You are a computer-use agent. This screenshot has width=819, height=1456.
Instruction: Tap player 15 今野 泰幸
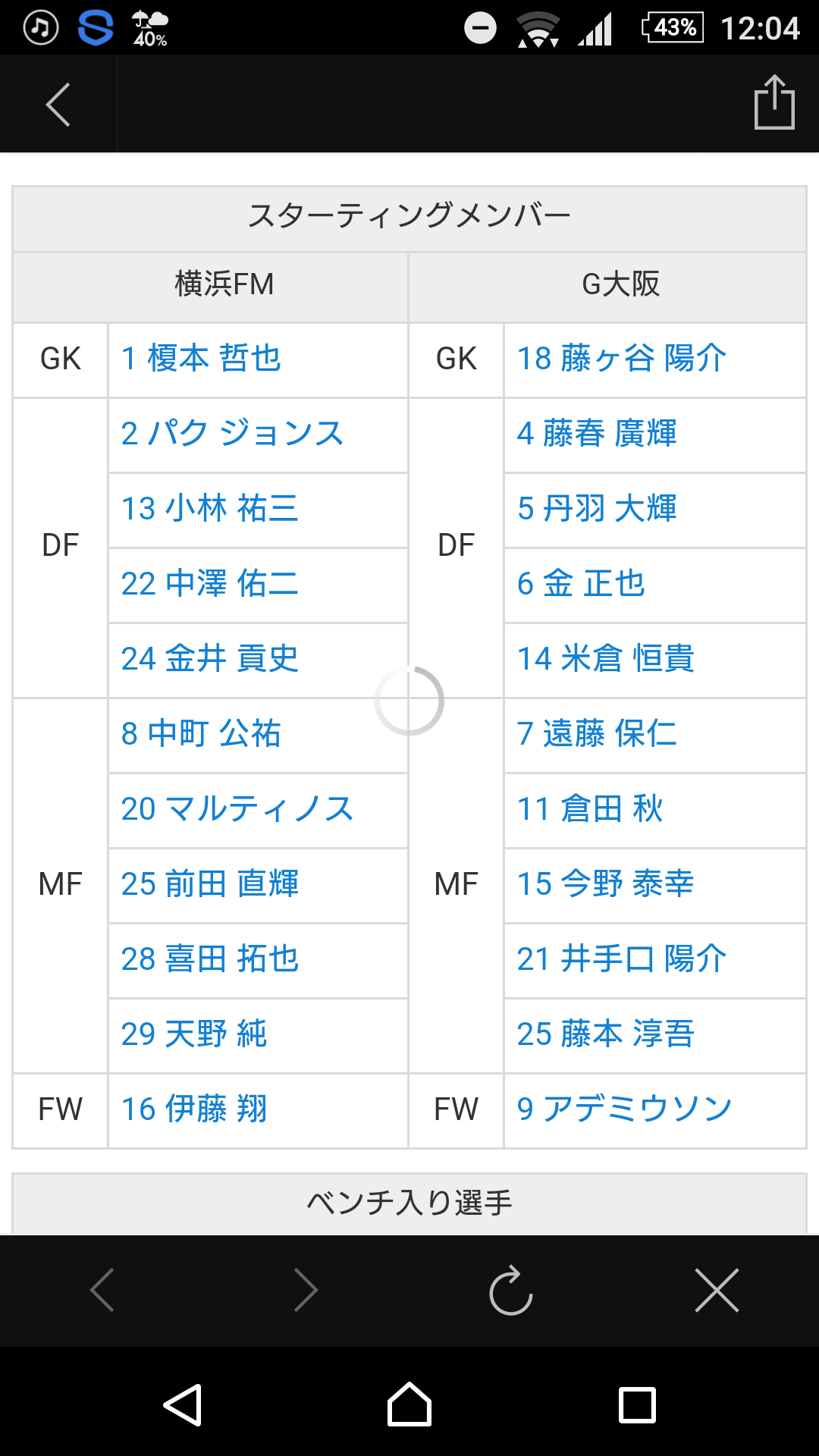[x=605, y=884]
